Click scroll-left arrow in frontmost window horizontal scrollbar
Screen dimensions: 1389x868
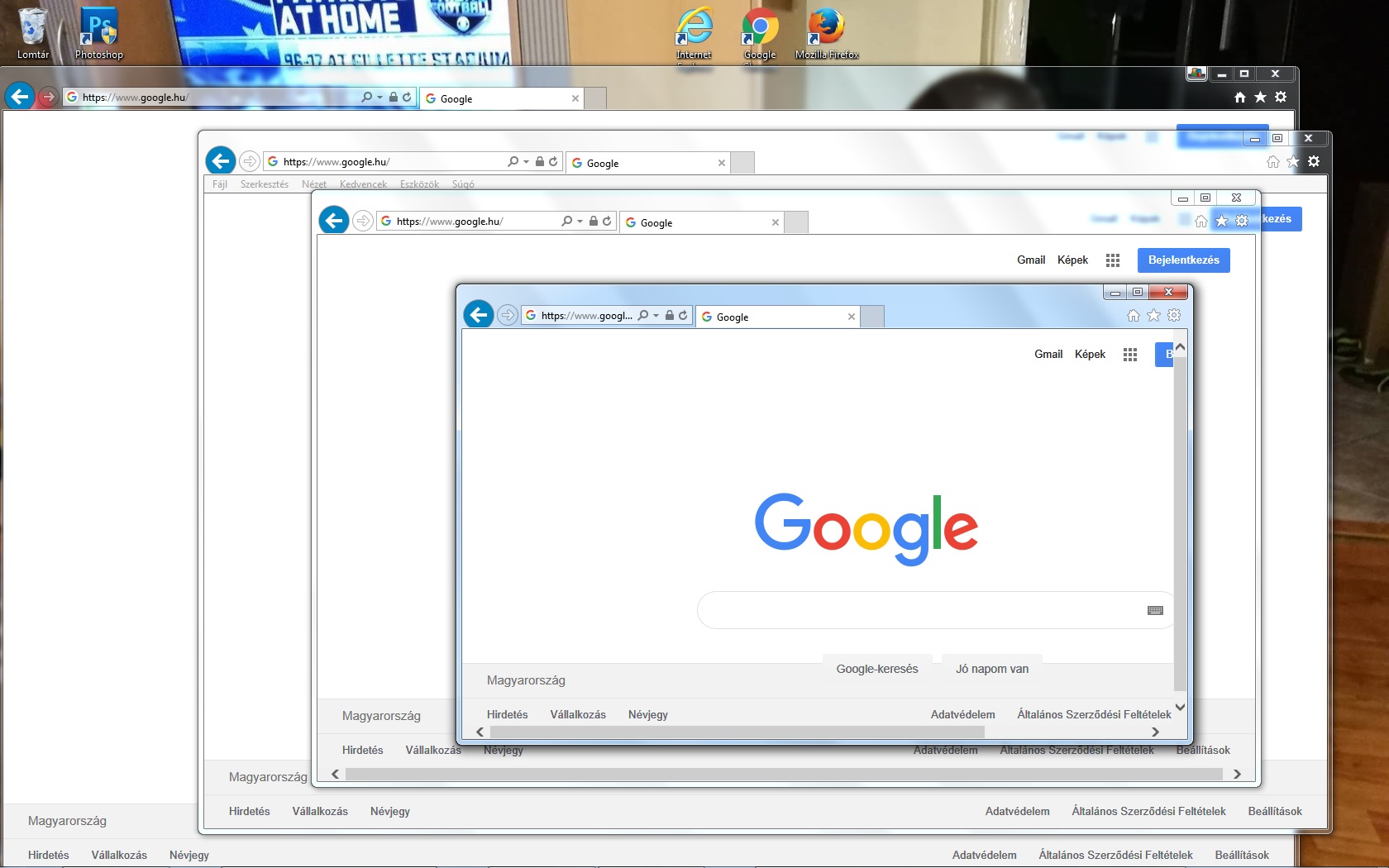pyautogui.click(x=480, y=732)
